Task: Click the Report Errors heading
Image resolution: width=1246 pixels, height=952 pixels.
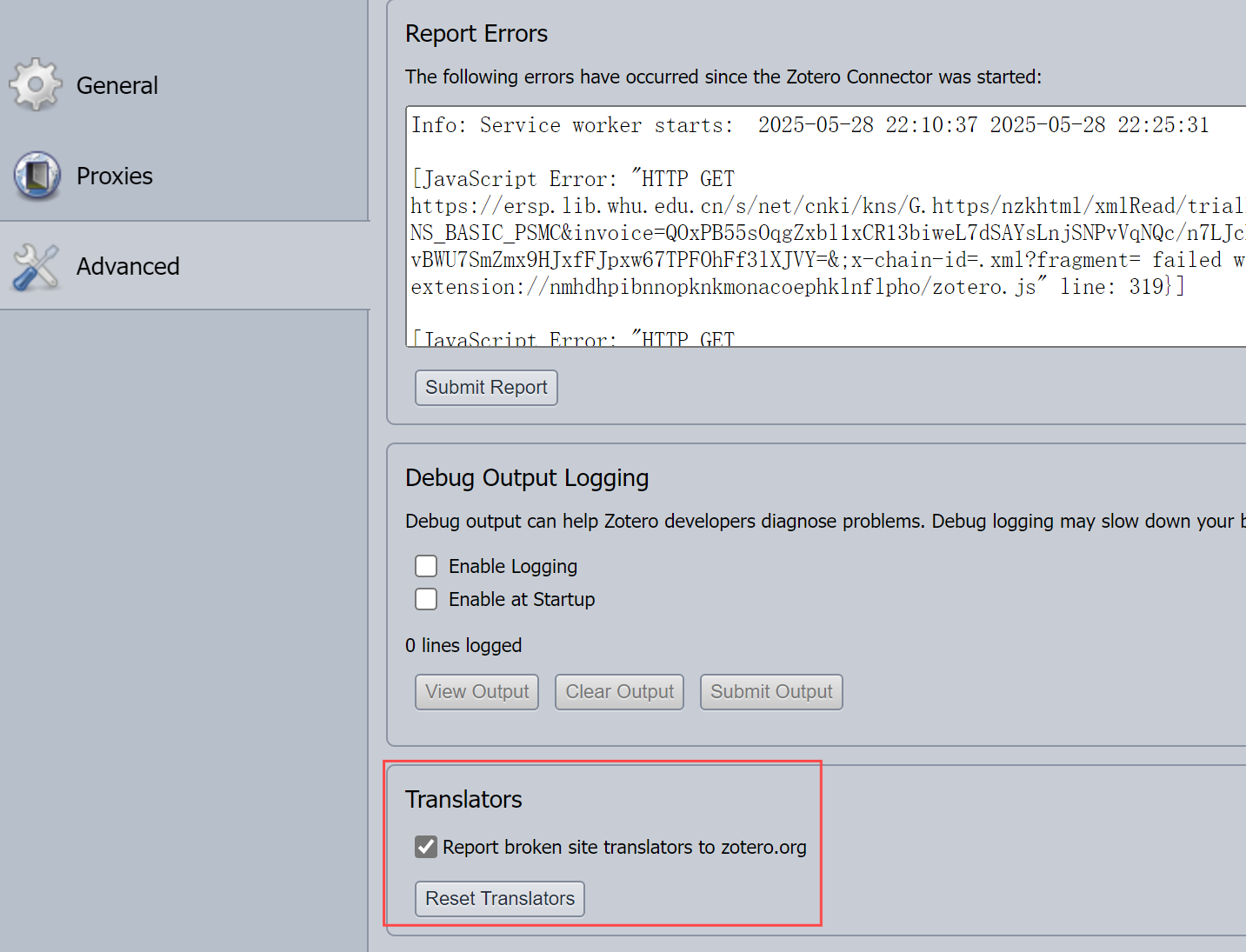Action: point(476,34)
